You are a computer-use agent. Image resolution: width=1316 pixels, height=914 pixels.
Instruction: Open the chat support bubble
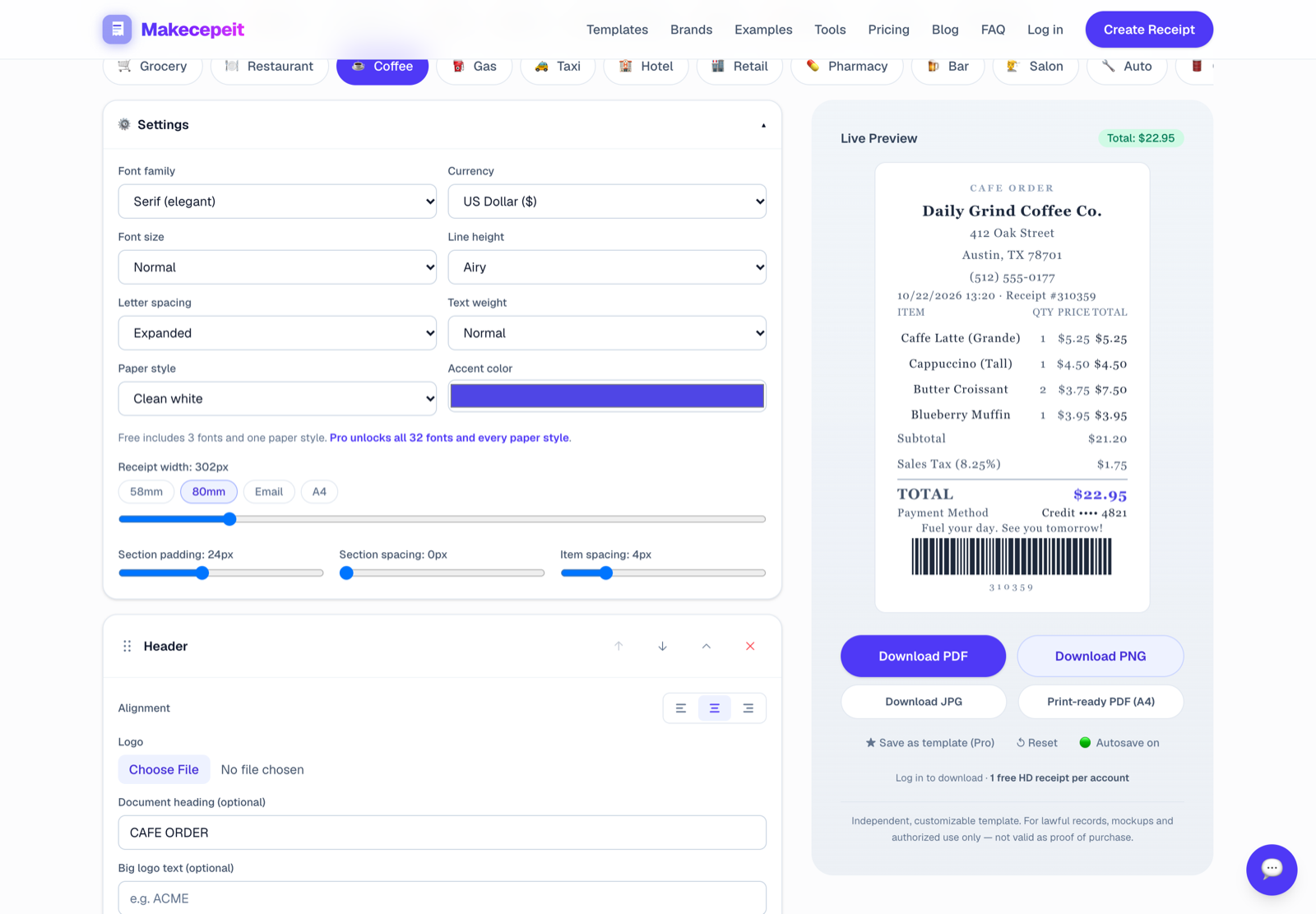1272,869
